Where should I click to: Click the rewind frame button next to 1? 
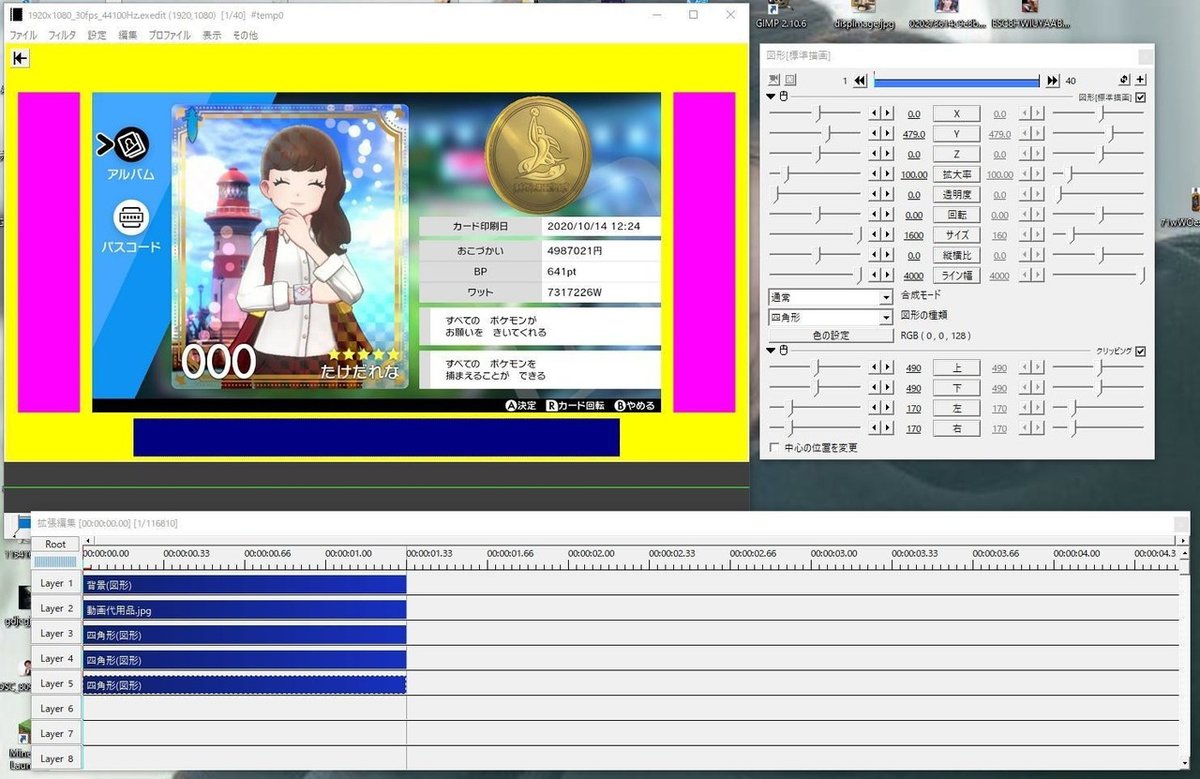(860, 80)
